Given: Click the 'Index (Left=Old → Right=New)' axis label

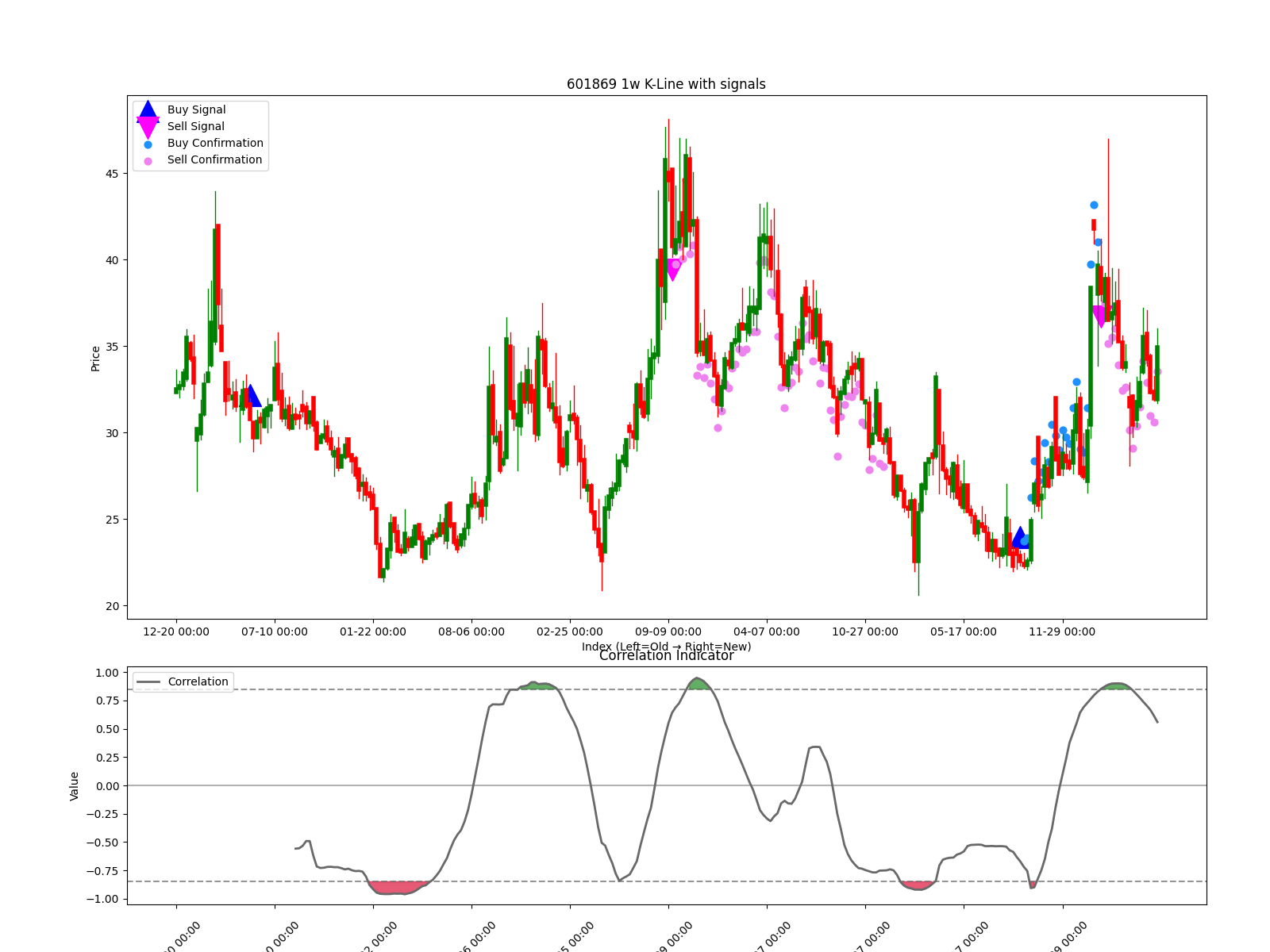Looking at the screenshot, I should click(666, 647).
